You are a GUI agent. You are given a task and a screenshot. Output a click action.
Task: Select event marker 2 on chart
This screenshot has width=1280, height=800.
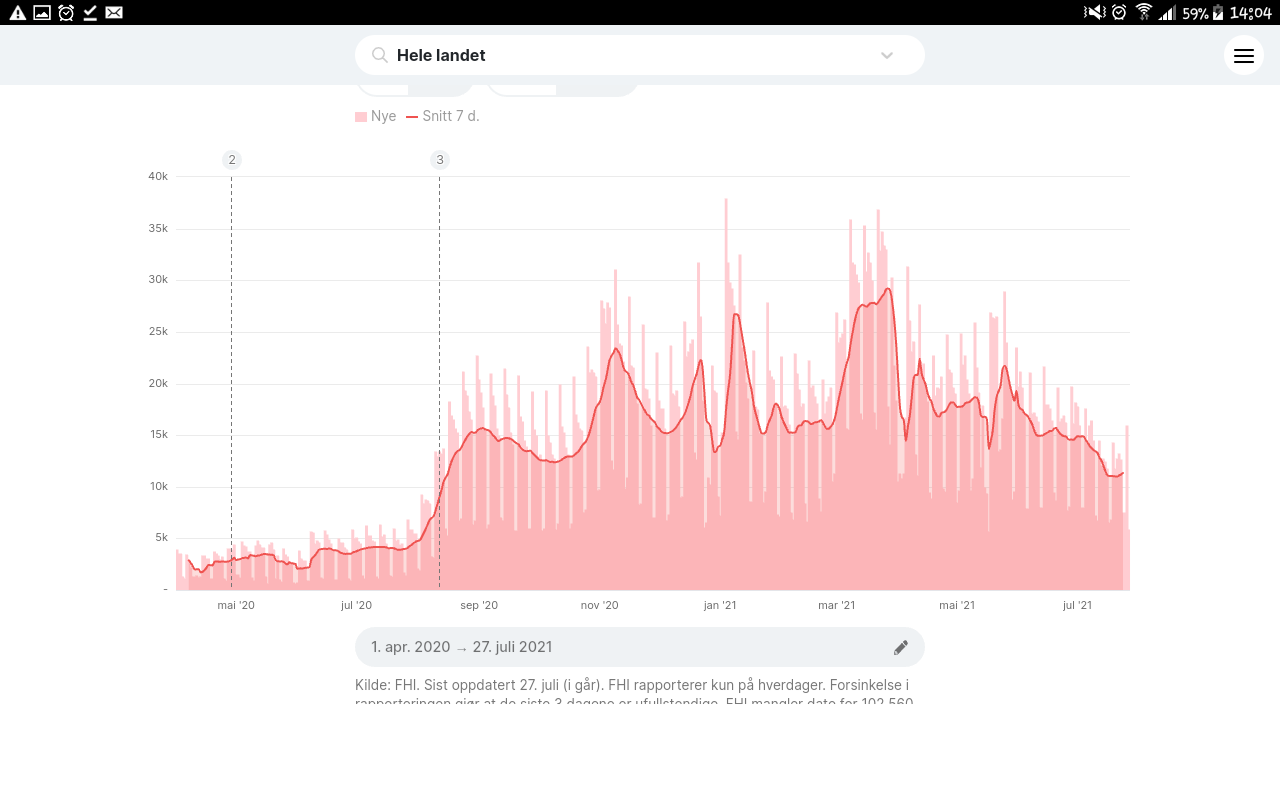tap(232, 160)
